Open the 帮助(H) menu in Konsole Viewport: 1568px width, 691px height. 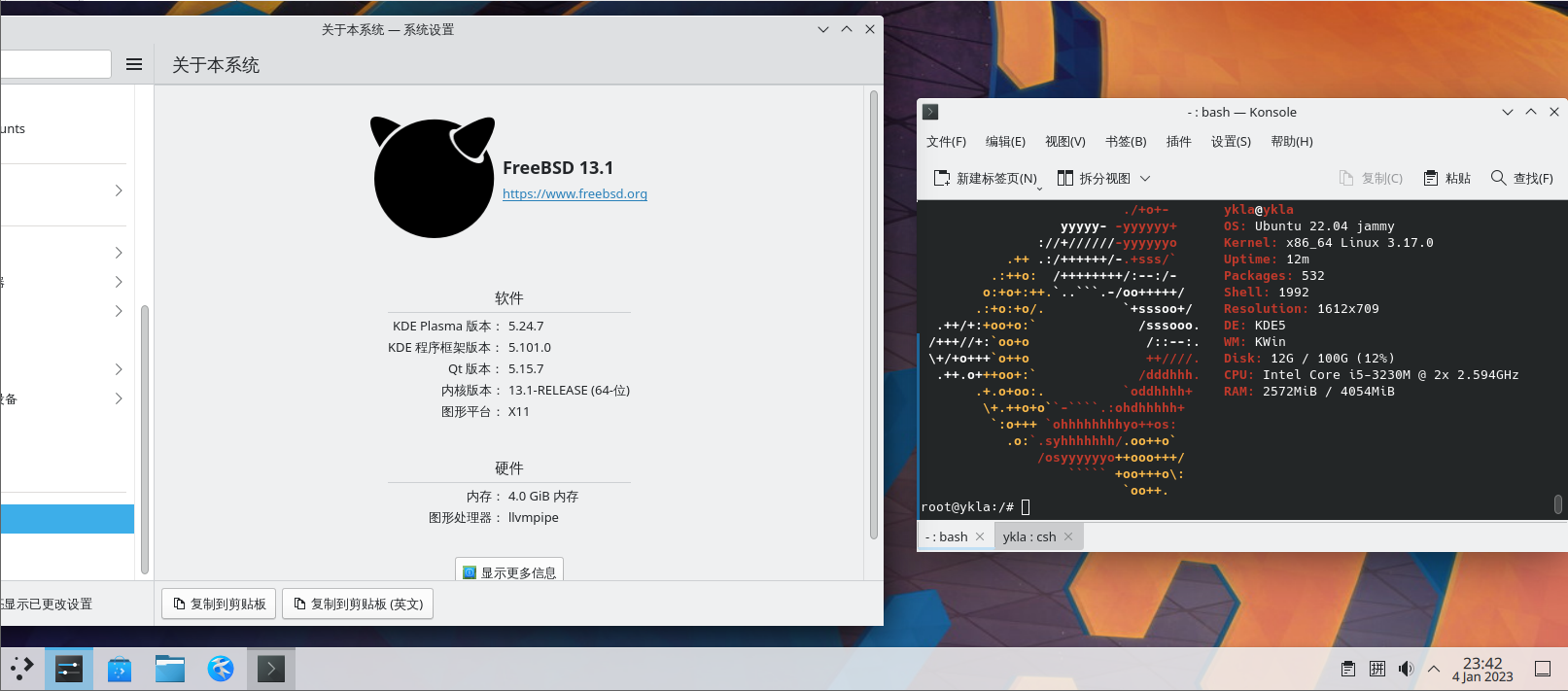coord(1292,142)
